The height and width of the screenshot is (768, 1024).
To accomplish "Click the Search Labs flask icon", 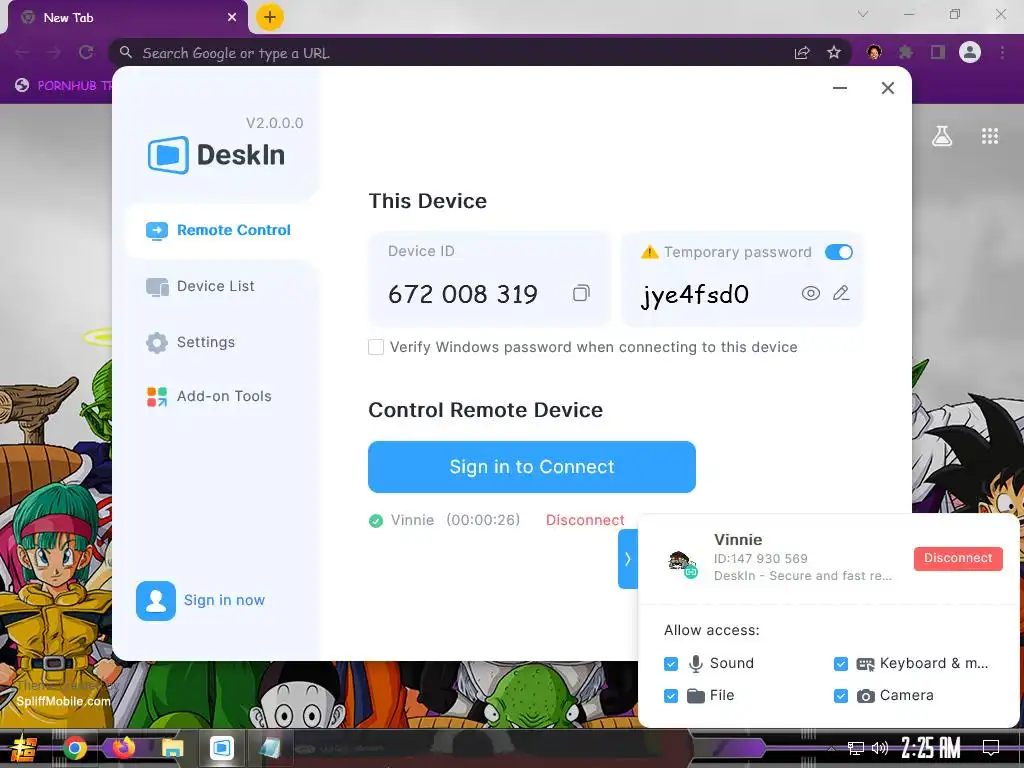I will tap(942, 136).
